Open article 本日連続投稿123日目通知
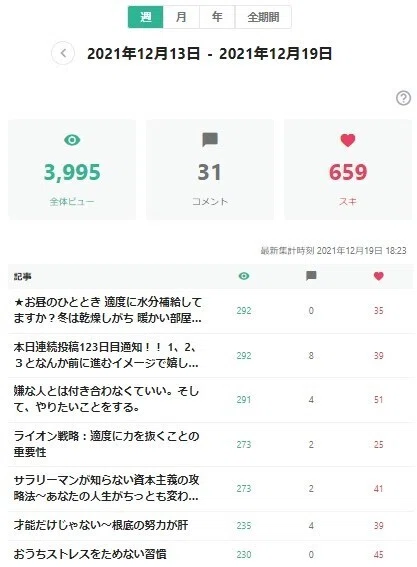417x567 pixels. 106,355
